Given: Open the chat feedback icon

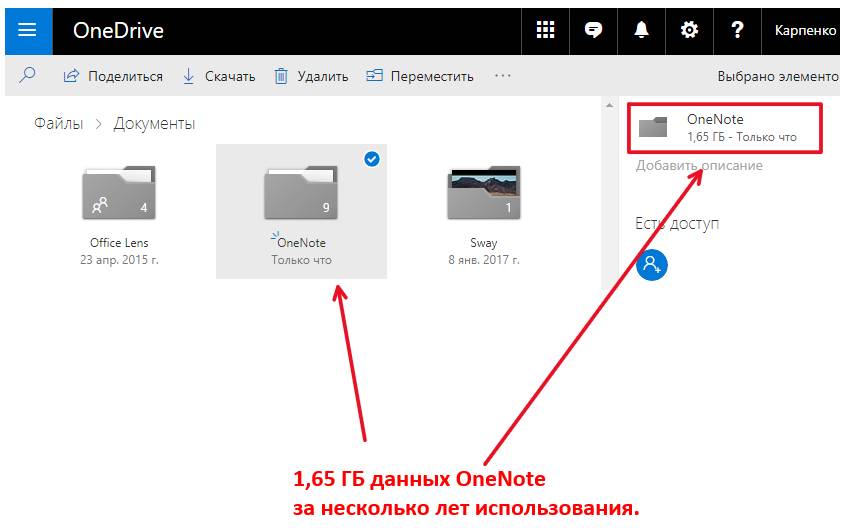Looking at the screenshot, I should click(x=593, y=30).
